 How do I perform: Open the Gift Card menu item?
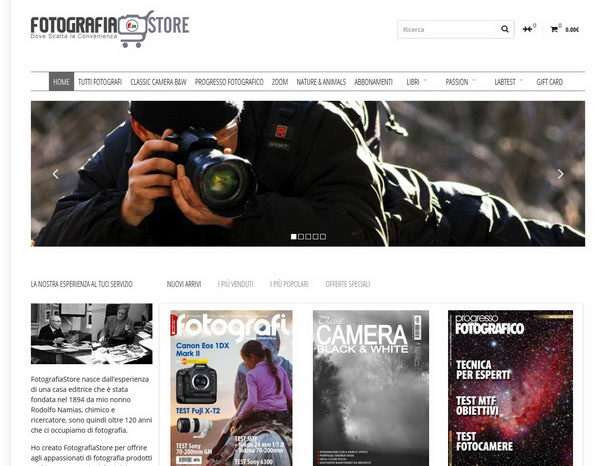[x=549, y=82]
